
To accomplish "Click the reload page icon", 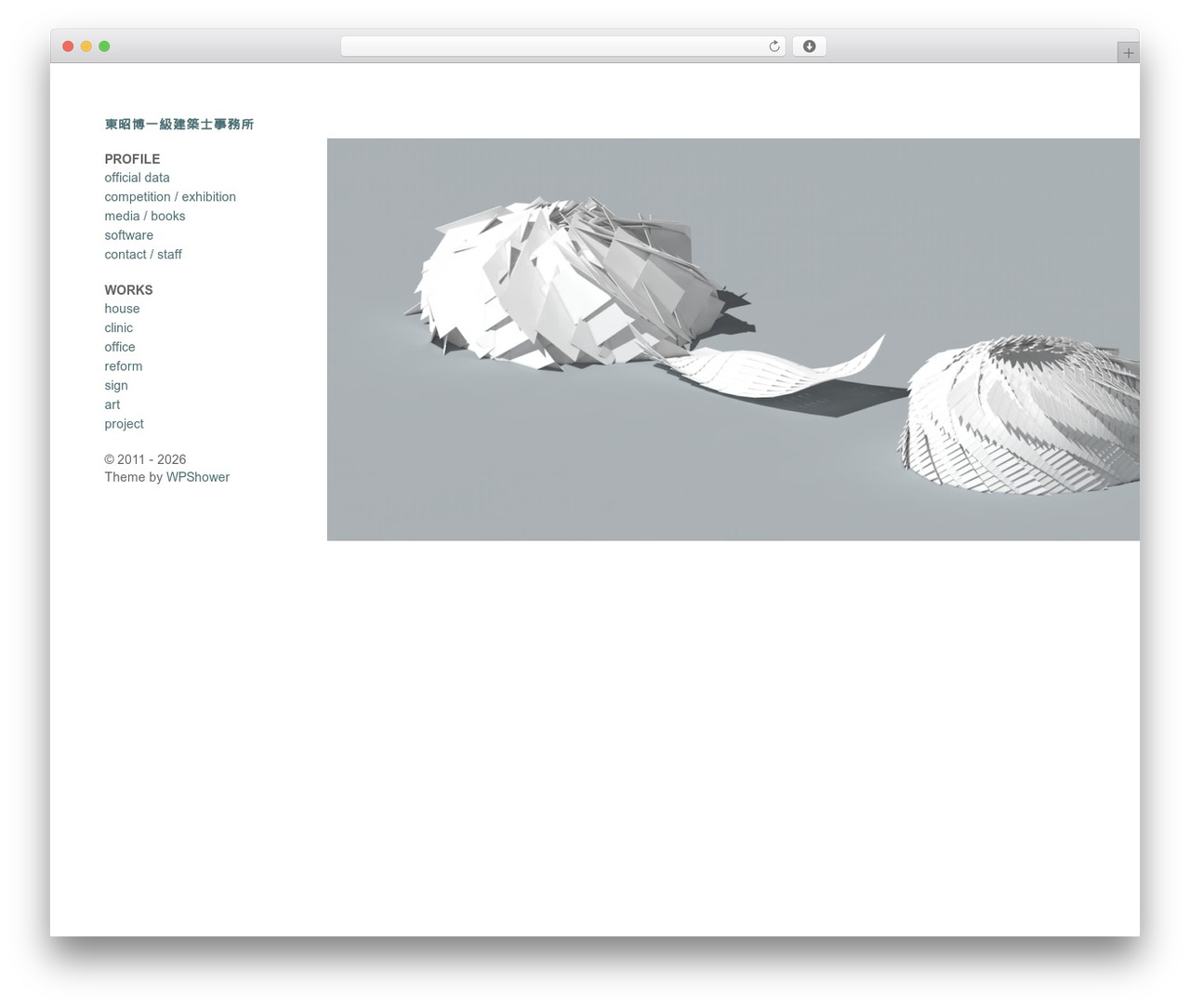I will click(x=773, y=46).
